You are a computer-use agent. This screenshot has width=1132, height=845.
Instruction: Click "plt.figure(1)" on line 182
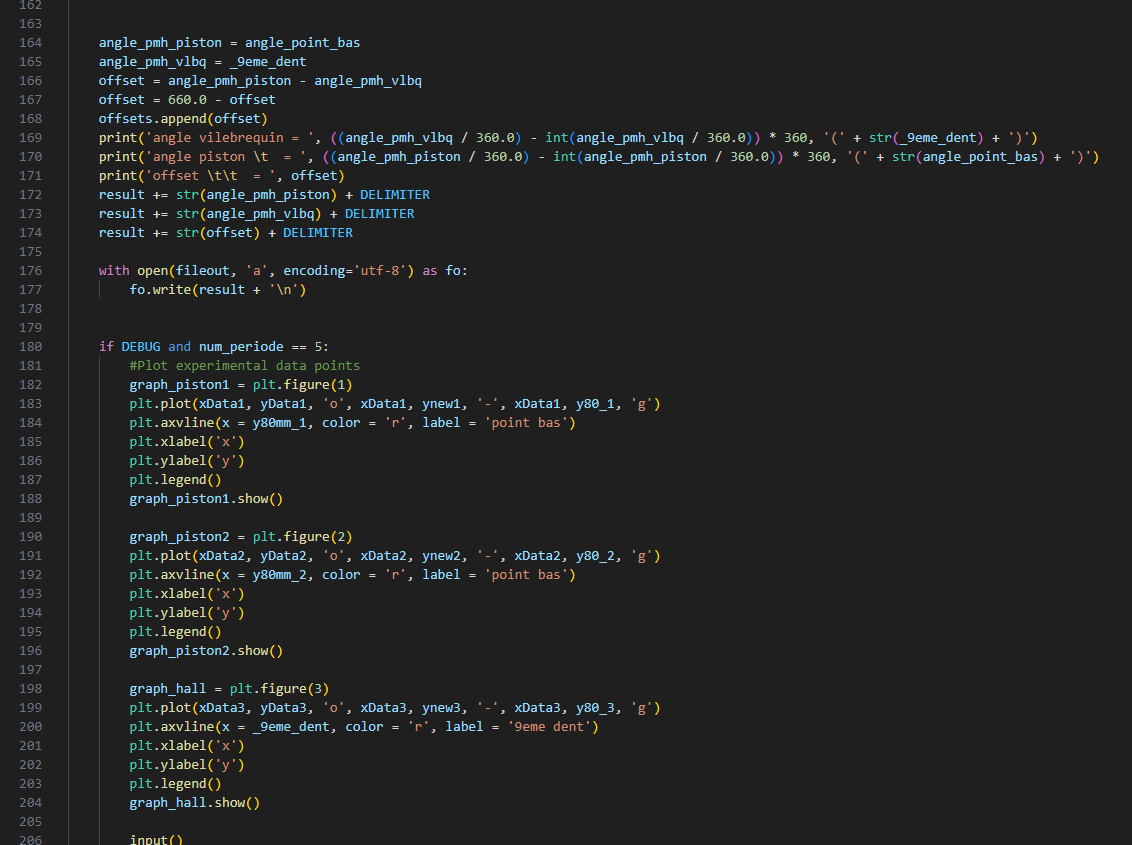[x=302, y=385]
